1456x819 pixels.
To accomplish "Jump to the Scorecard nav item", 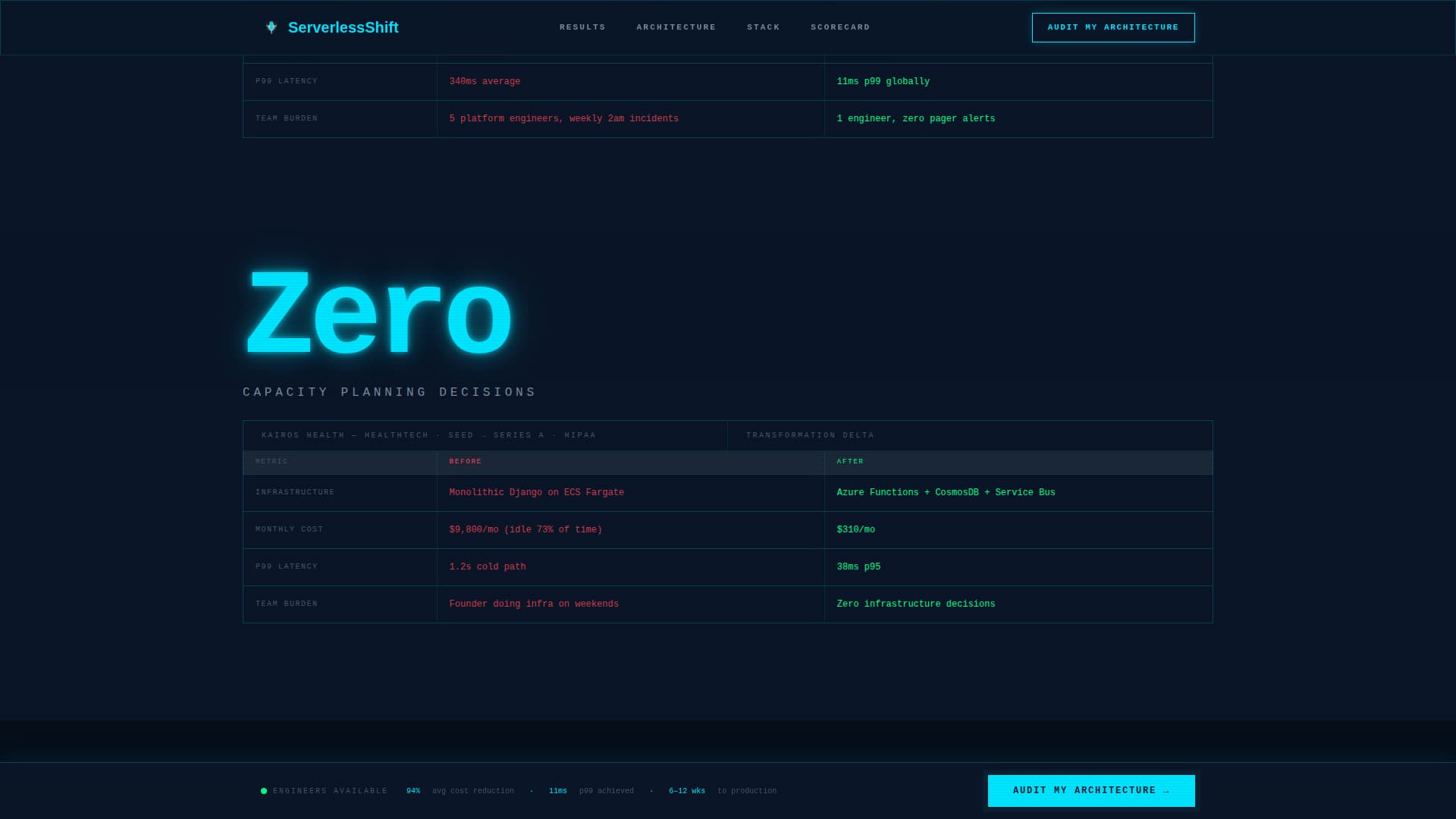I will click(840, 27).
